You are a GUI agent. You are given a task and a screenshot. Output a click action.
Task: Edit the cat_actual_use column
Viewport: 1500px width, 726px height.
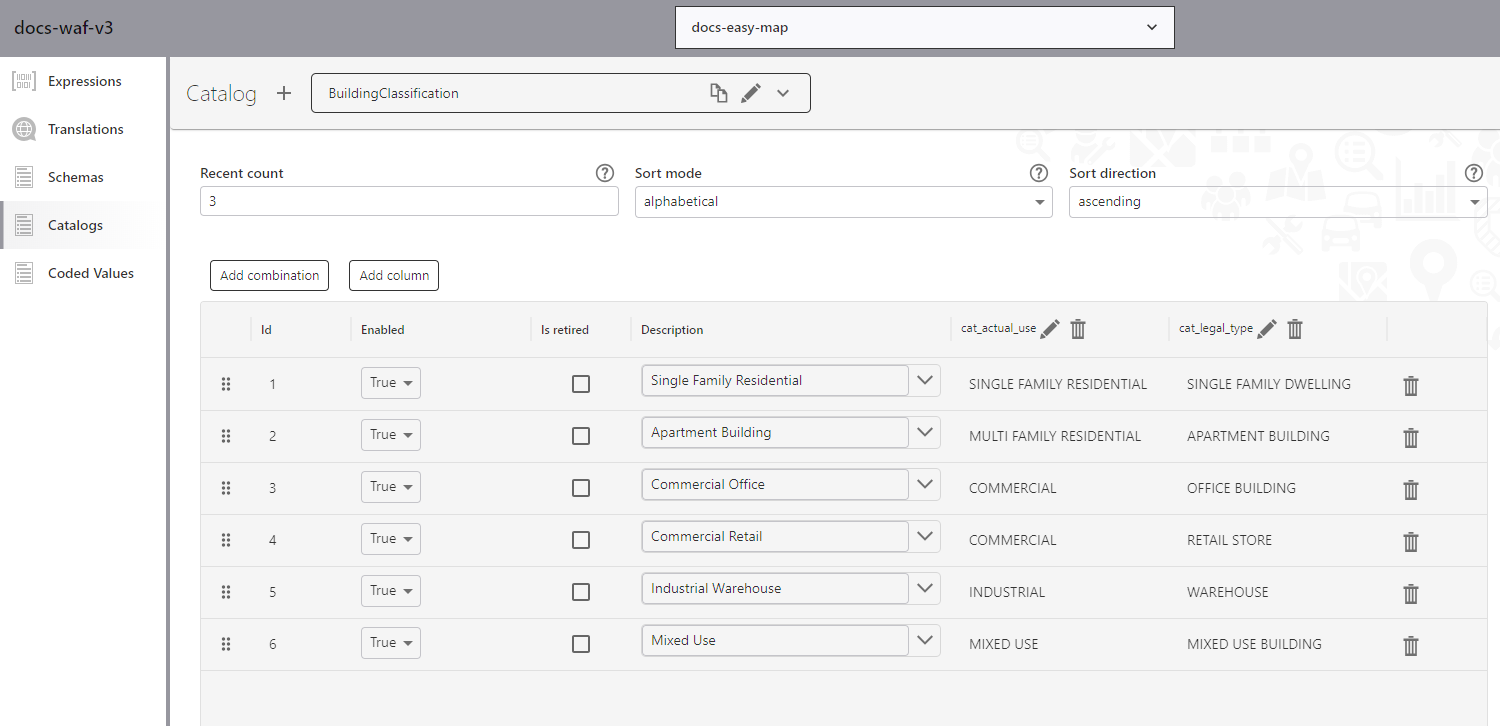[x=1050, y=329]
